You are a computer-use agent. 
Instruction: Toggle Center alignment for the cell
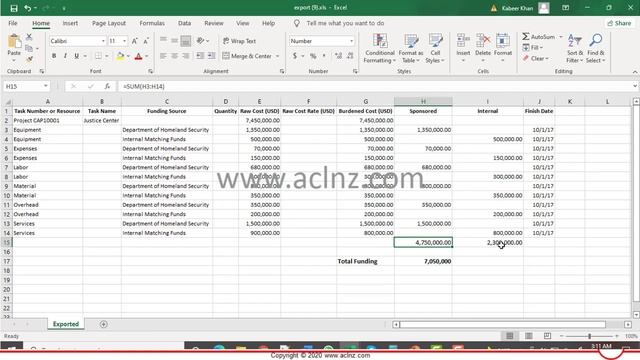[x=174, y=56]
